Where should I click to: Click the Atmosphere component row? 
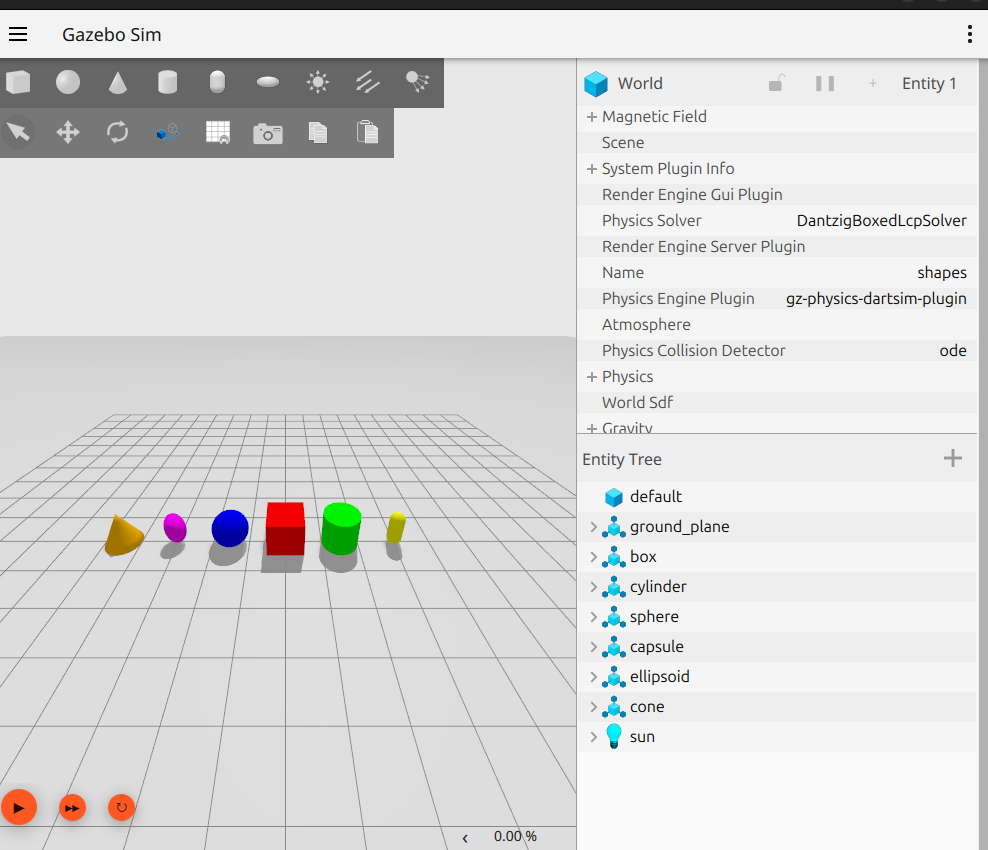pyautogui.click(x=777, y=324)
